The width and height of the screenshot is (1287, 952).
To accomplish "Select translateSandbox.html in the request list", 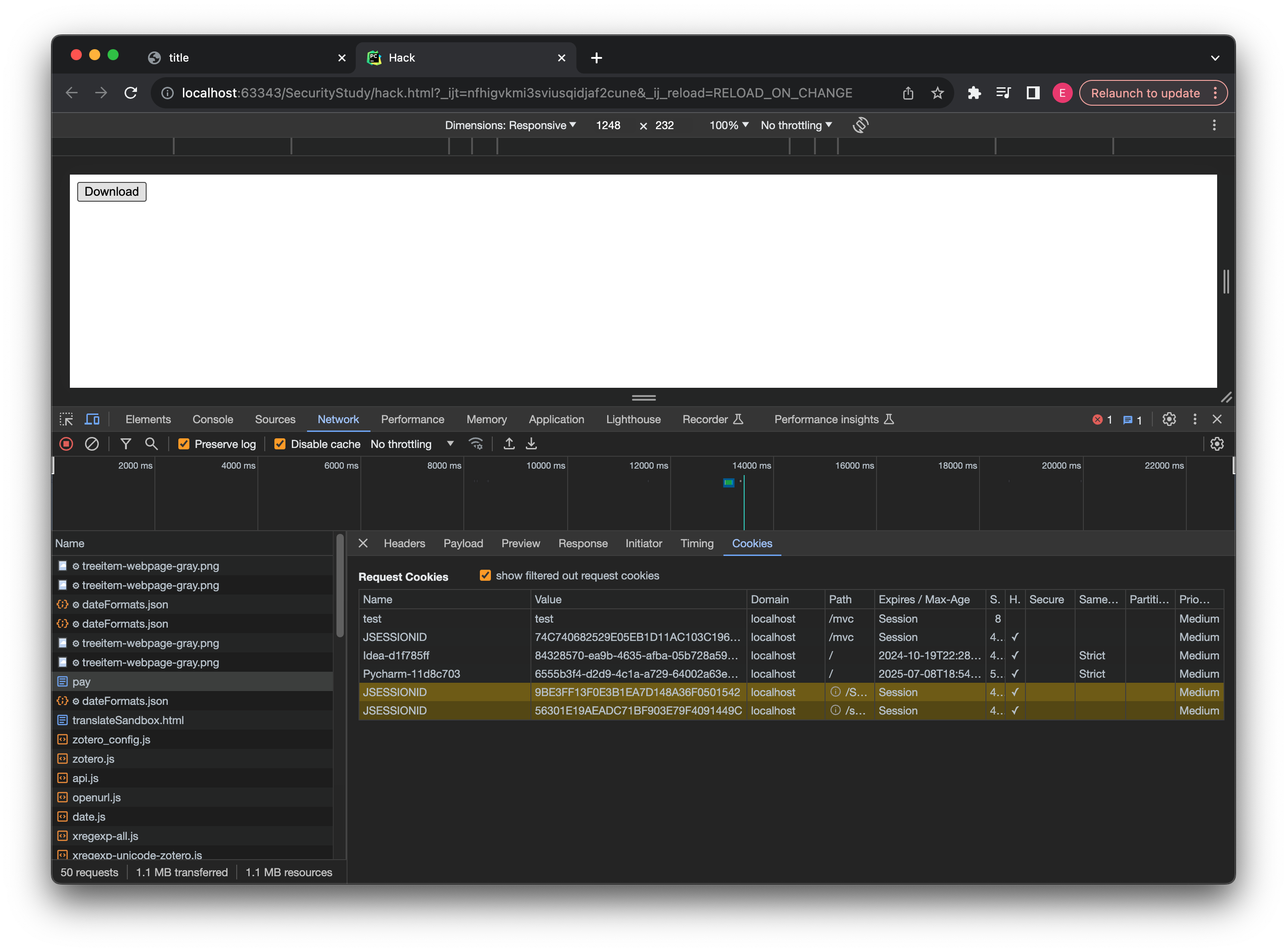I will point(128,720).
